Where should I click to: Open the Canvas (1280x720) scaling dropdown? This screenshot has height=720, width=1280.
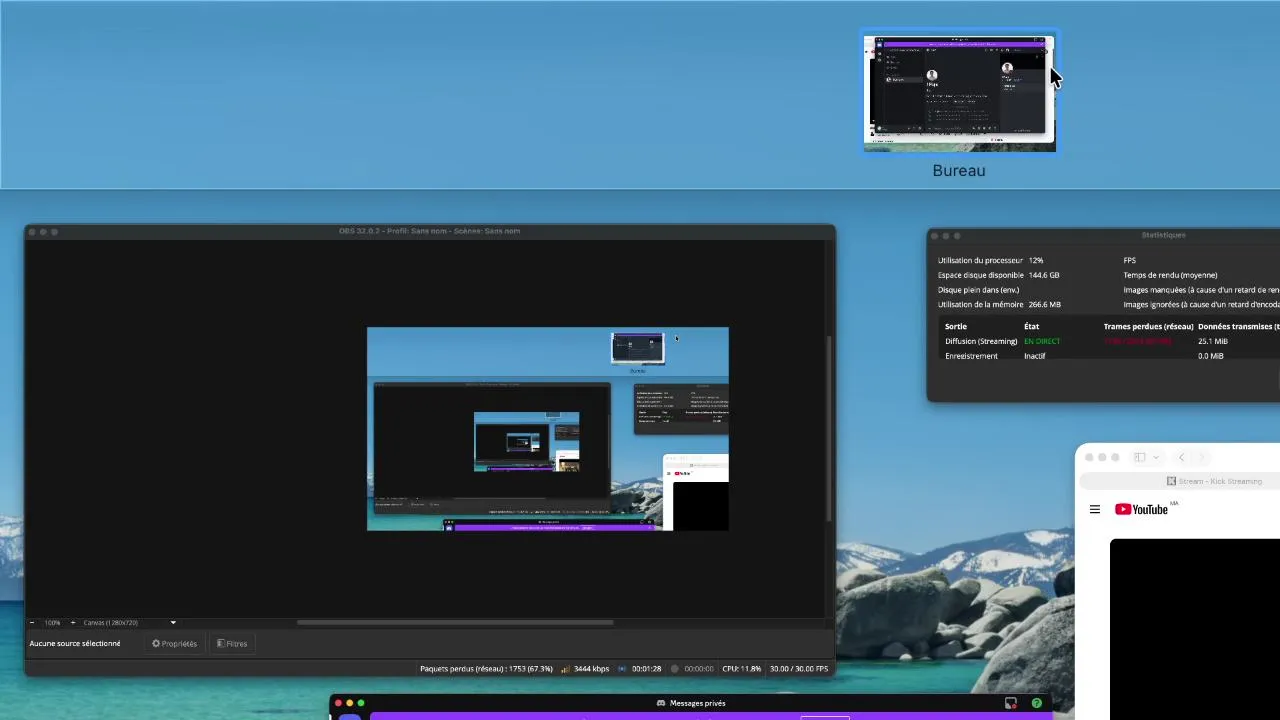[x=130, y=622]
